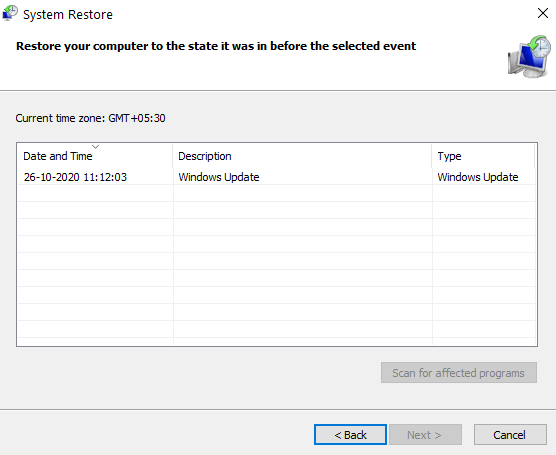Go to the previous step with Back
The image size is (556, 455).
coord(350,434)
